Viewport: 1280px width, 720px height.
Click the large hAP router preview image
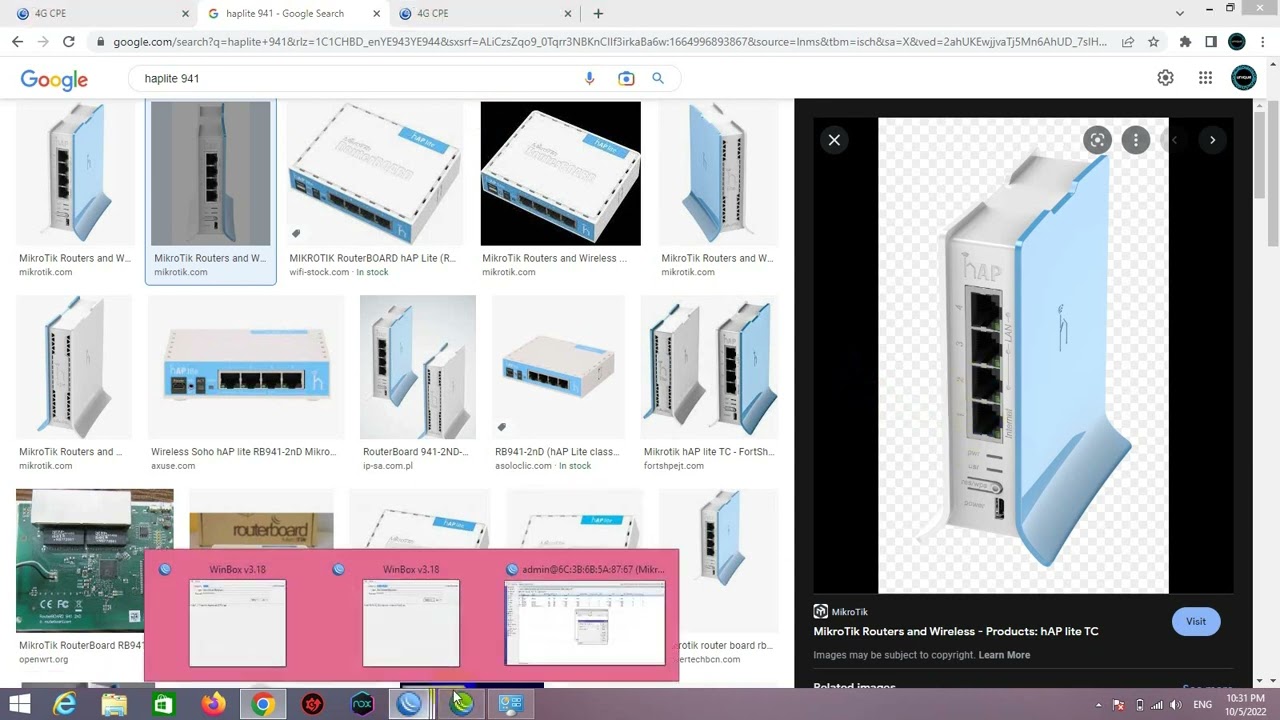(x=1023, y=355)
